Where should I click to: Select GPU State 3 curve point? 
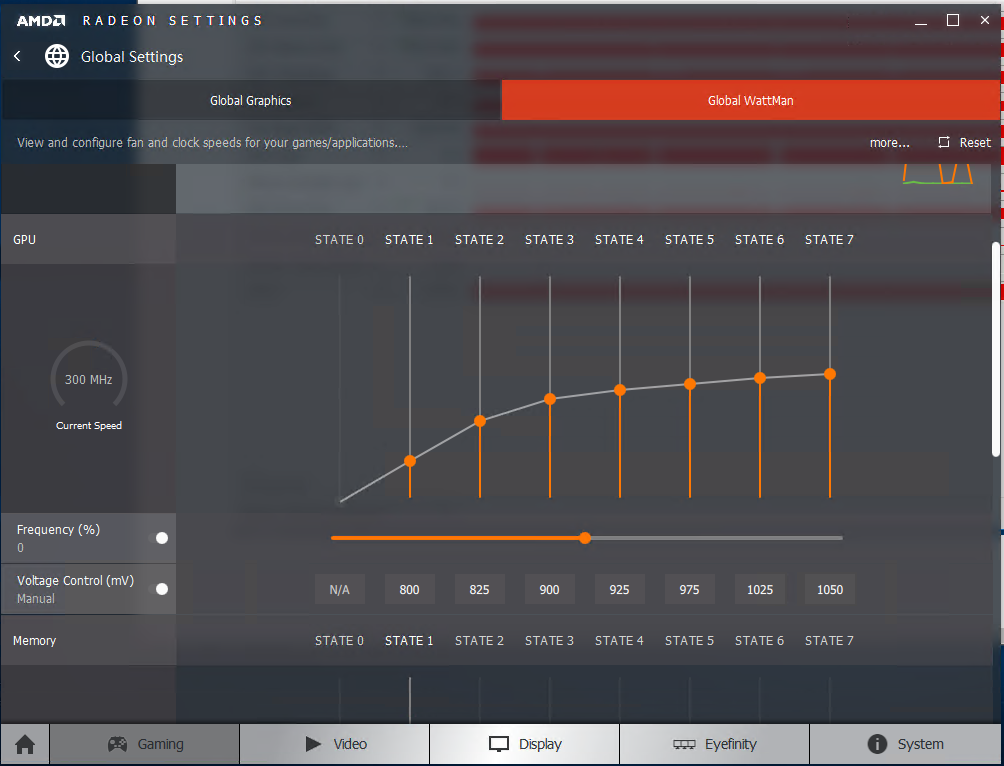(550, 399)
